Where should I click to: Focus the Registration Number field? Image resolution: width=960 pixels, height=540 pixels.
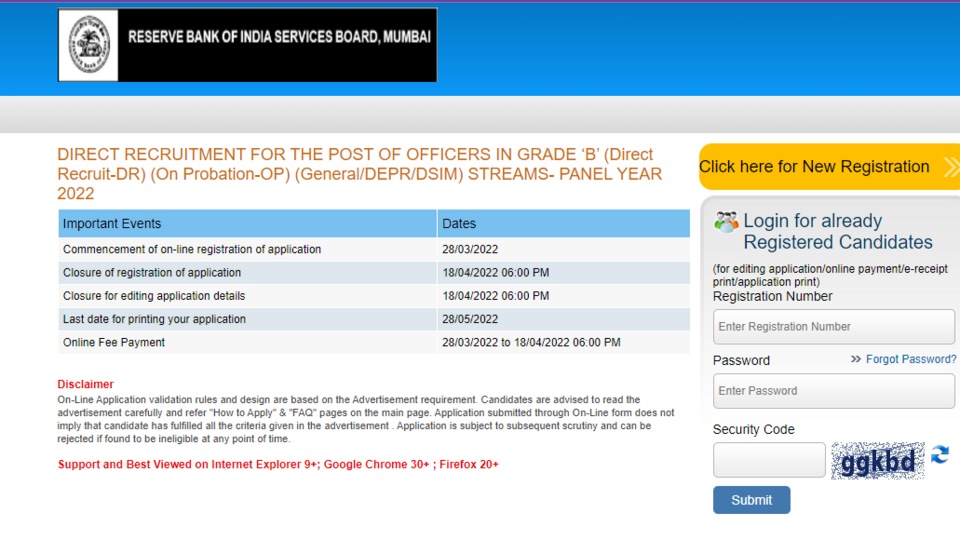tap(833, 326)
